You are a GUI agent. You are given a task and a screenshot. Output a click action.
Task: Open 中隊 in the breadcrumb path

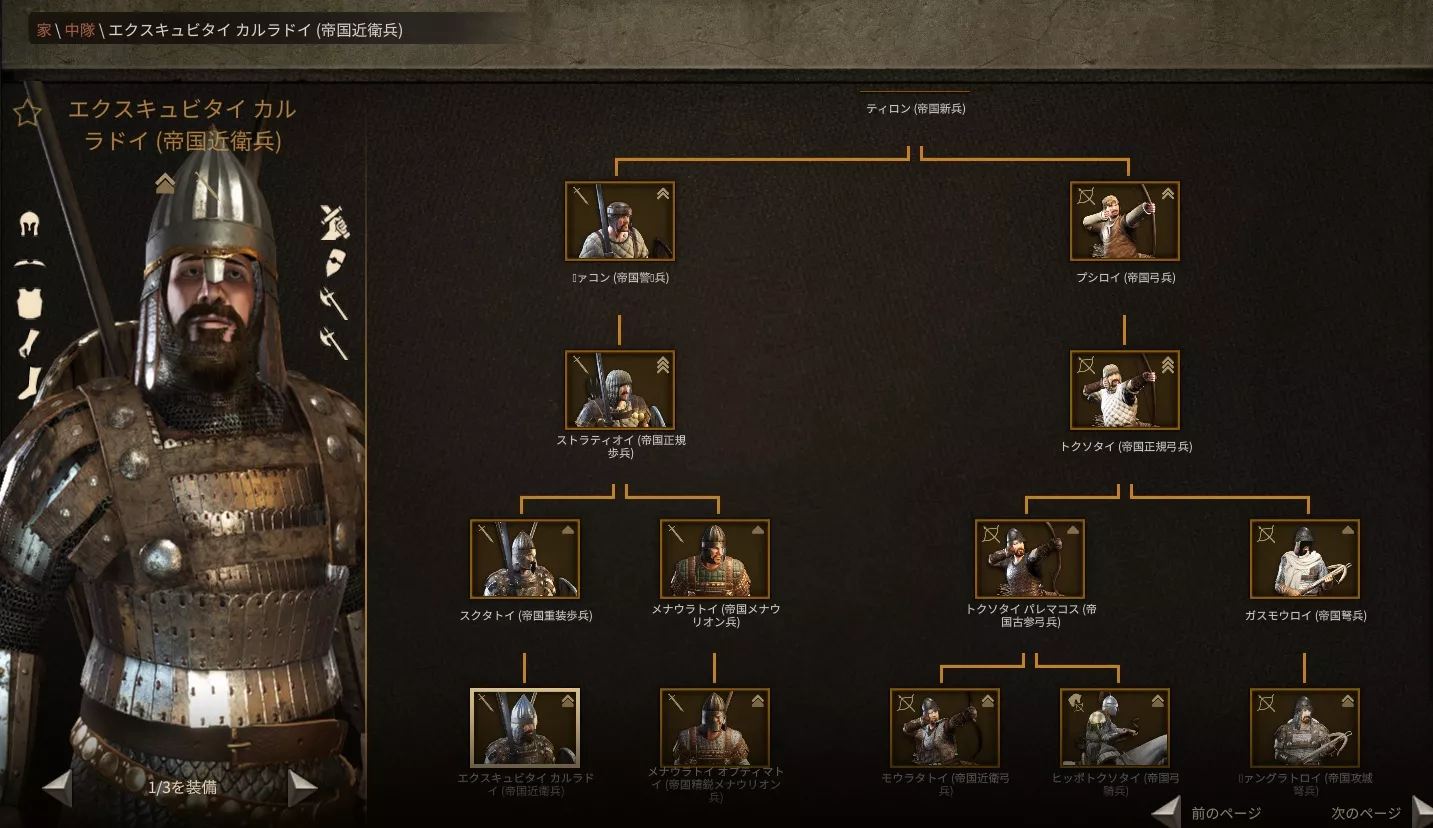tap(80, 30)
